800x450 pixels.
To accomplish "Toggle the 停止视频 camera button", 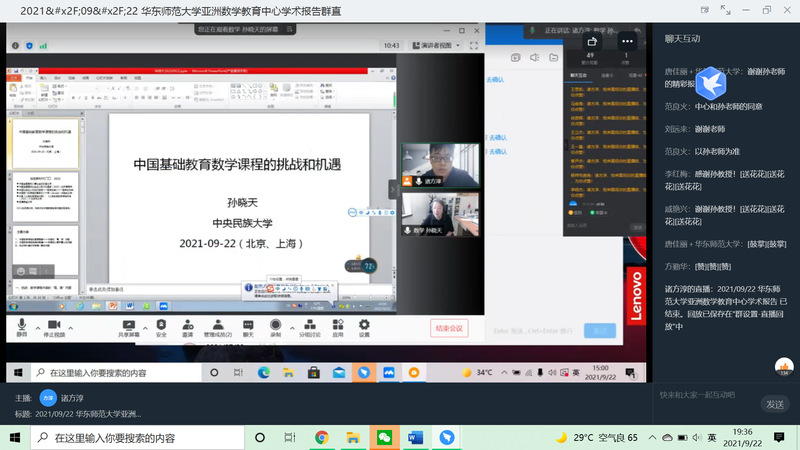I will [x=54, y=328].
